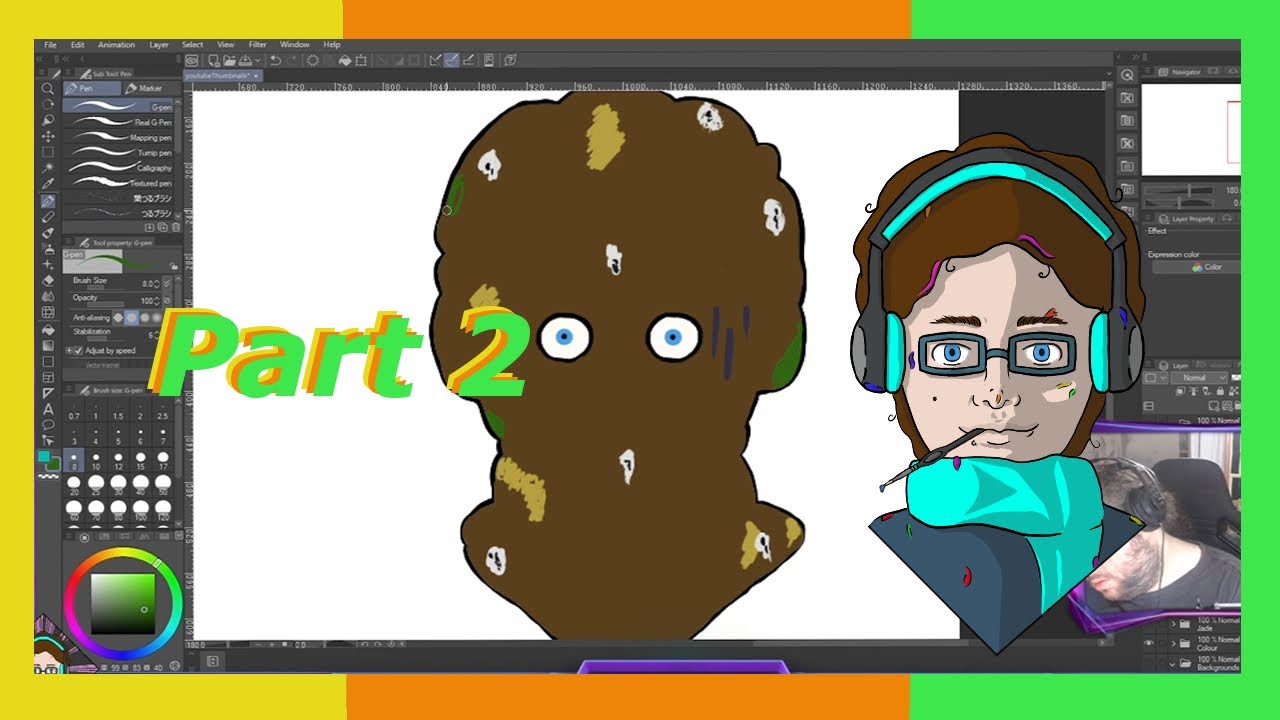Select the active Pen tool
This screenshot has height=720, width=1280.
tap(48, 201)
